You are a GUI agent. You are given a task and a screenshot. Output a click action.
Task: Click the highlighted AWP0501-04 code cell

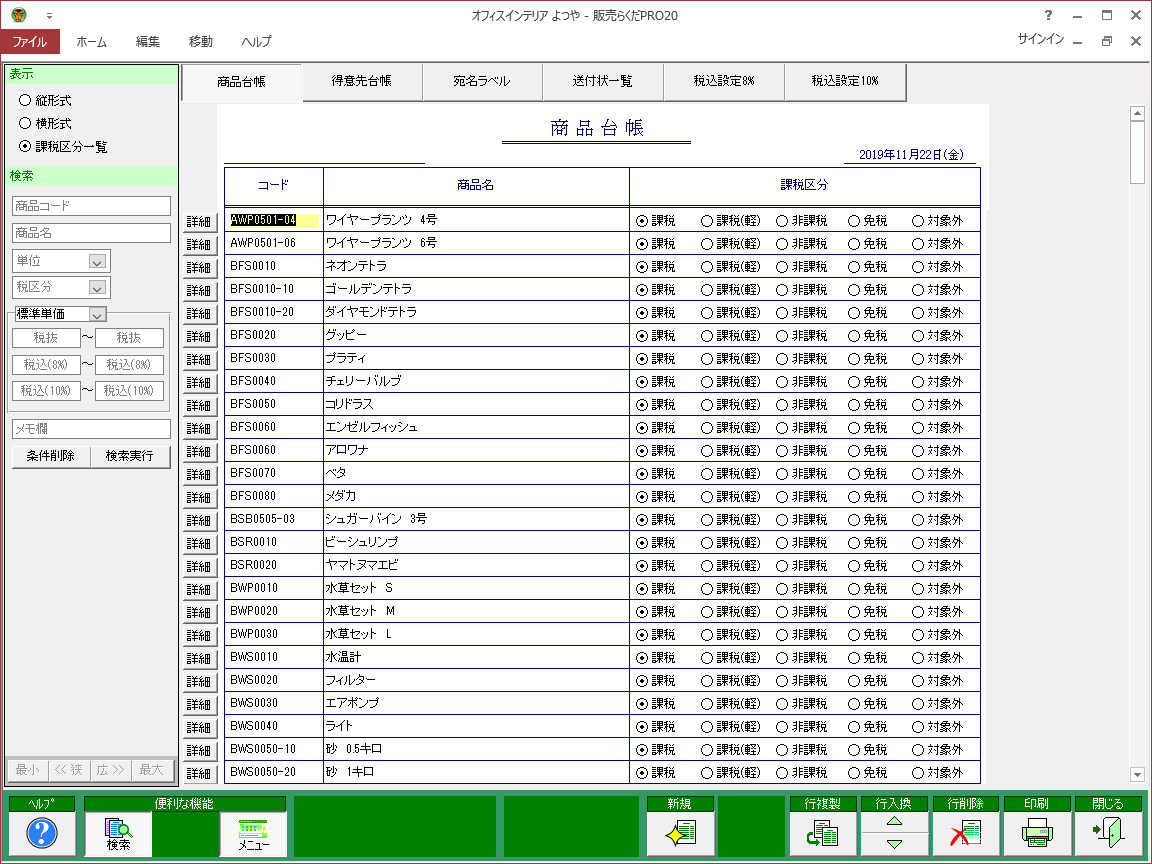coord(273,220)
